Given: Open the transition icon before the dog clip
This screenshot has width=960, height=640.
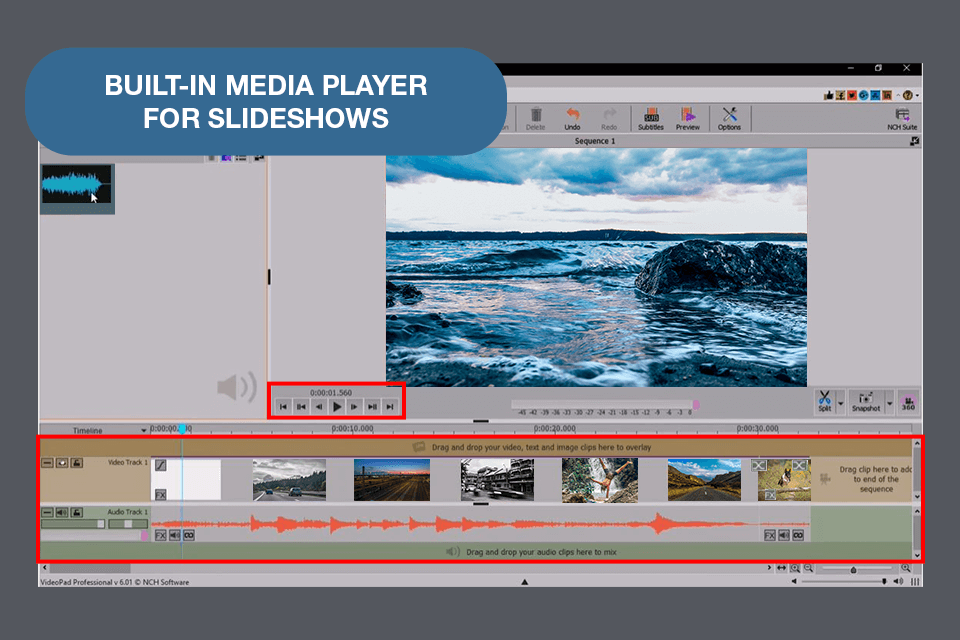Looking at the screenshot, I should pyautogui.click(x=759, y=465).
